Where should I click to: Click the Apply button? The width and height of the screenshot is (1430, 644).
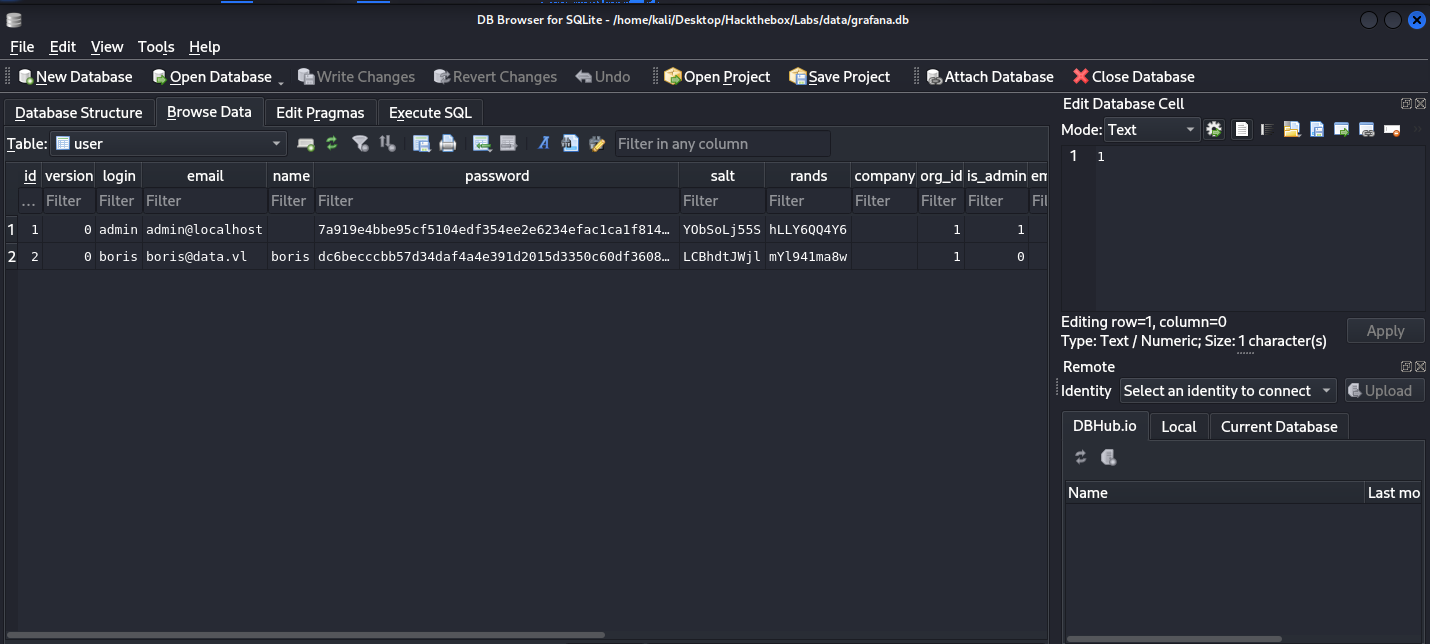coord(1385,331)
